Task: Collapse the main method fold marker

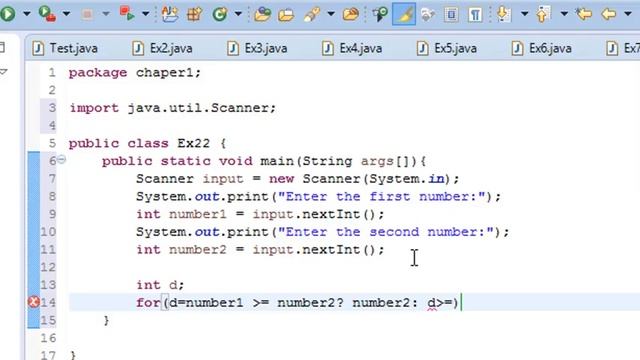Action: click(61, 159)
